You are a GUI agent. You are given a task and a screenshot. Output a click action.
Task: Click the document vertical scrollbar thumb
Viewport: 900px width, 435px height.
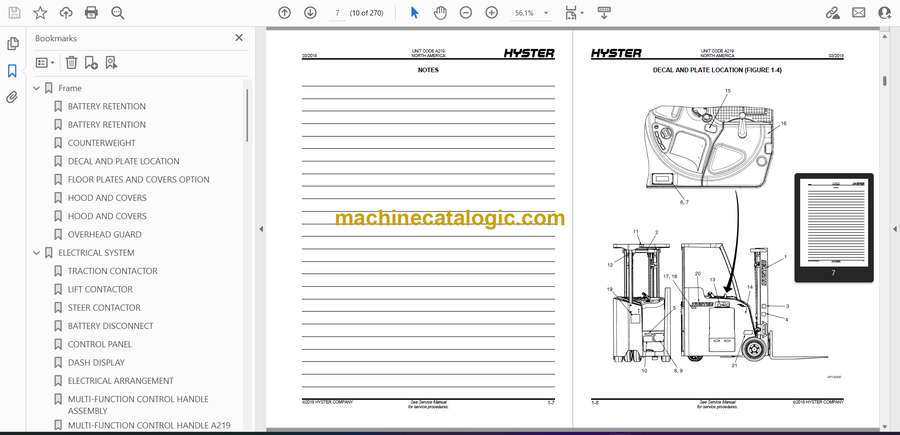885,80
